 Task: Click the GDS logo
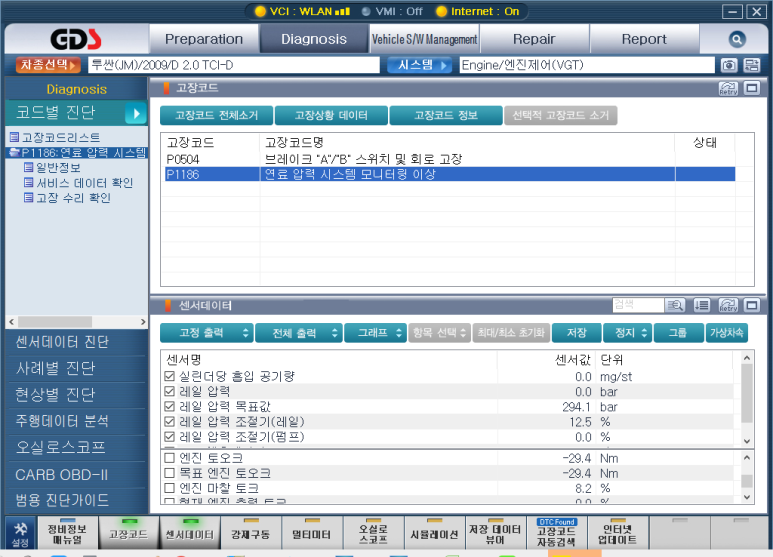click(x=76, y=39)
